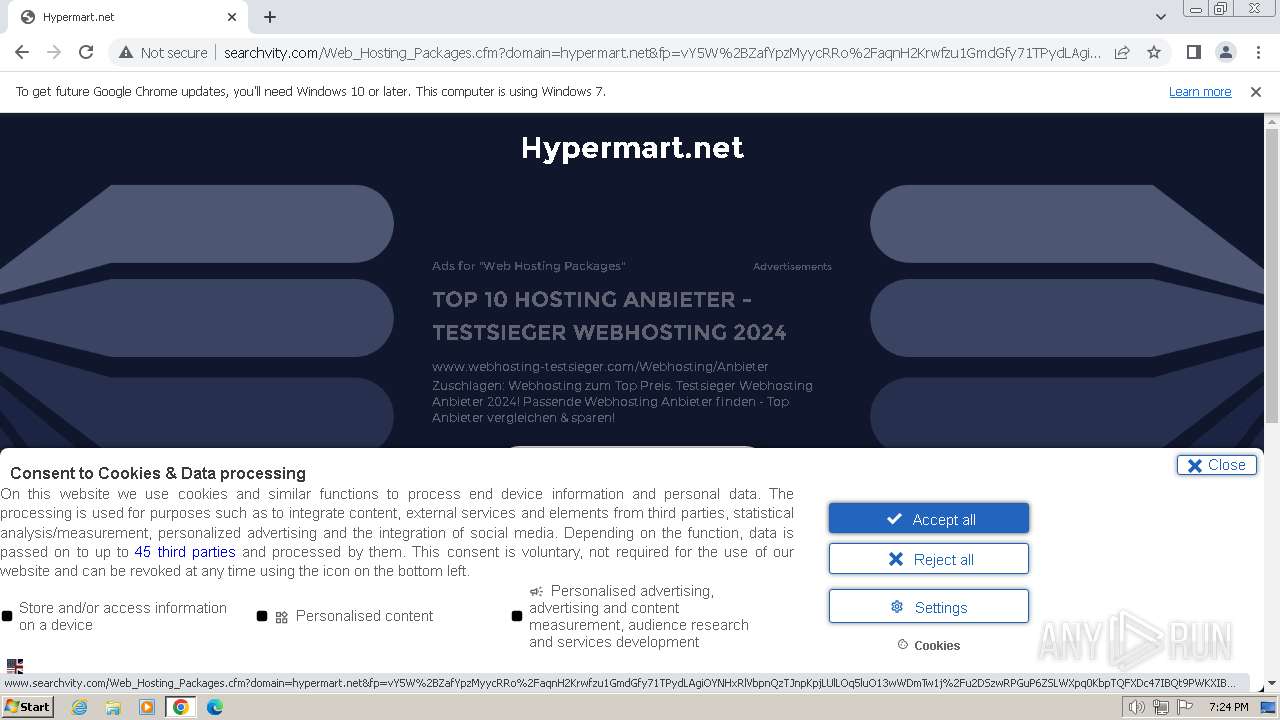Open the Chrome three-dot menu
Screen dimensions: 1280x720
[x=1258, y=52]
